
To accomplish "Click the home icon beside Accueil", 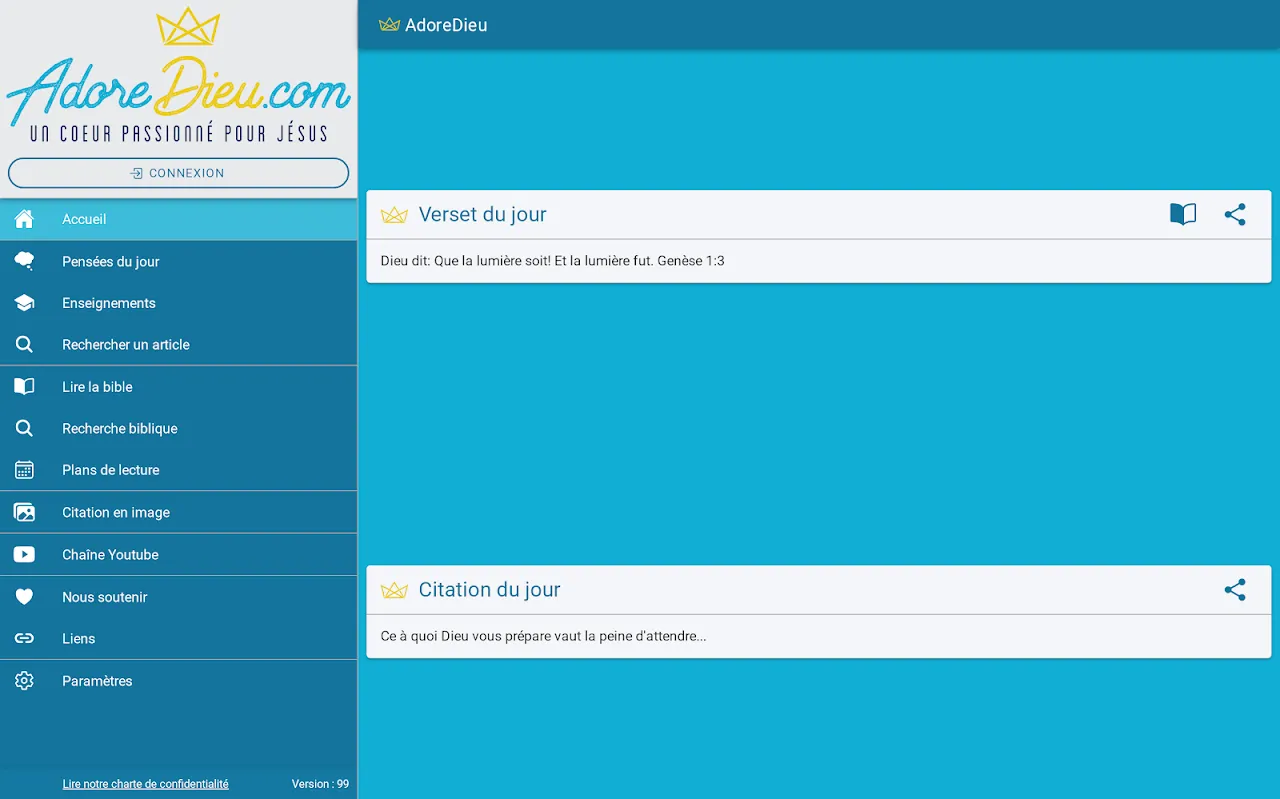I will coord(24,219).
